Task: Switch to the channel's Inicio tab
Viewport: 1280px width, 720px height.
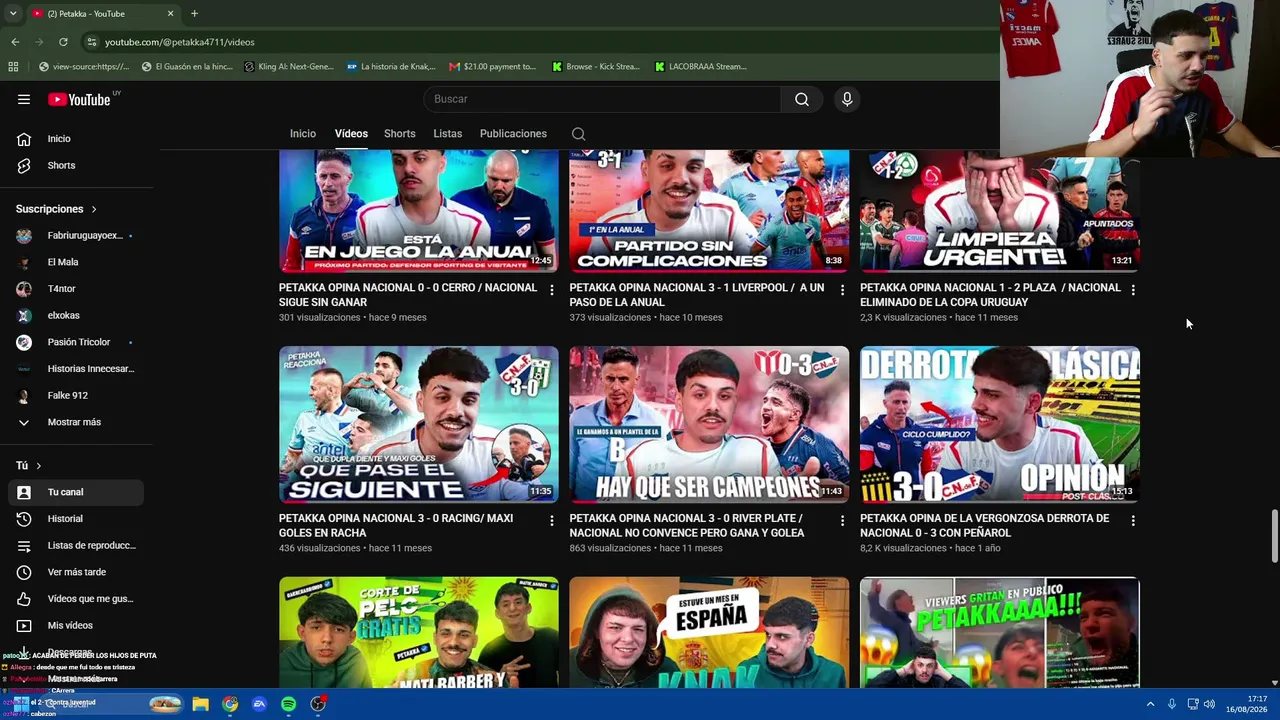Action: click(x=303, y=134)
